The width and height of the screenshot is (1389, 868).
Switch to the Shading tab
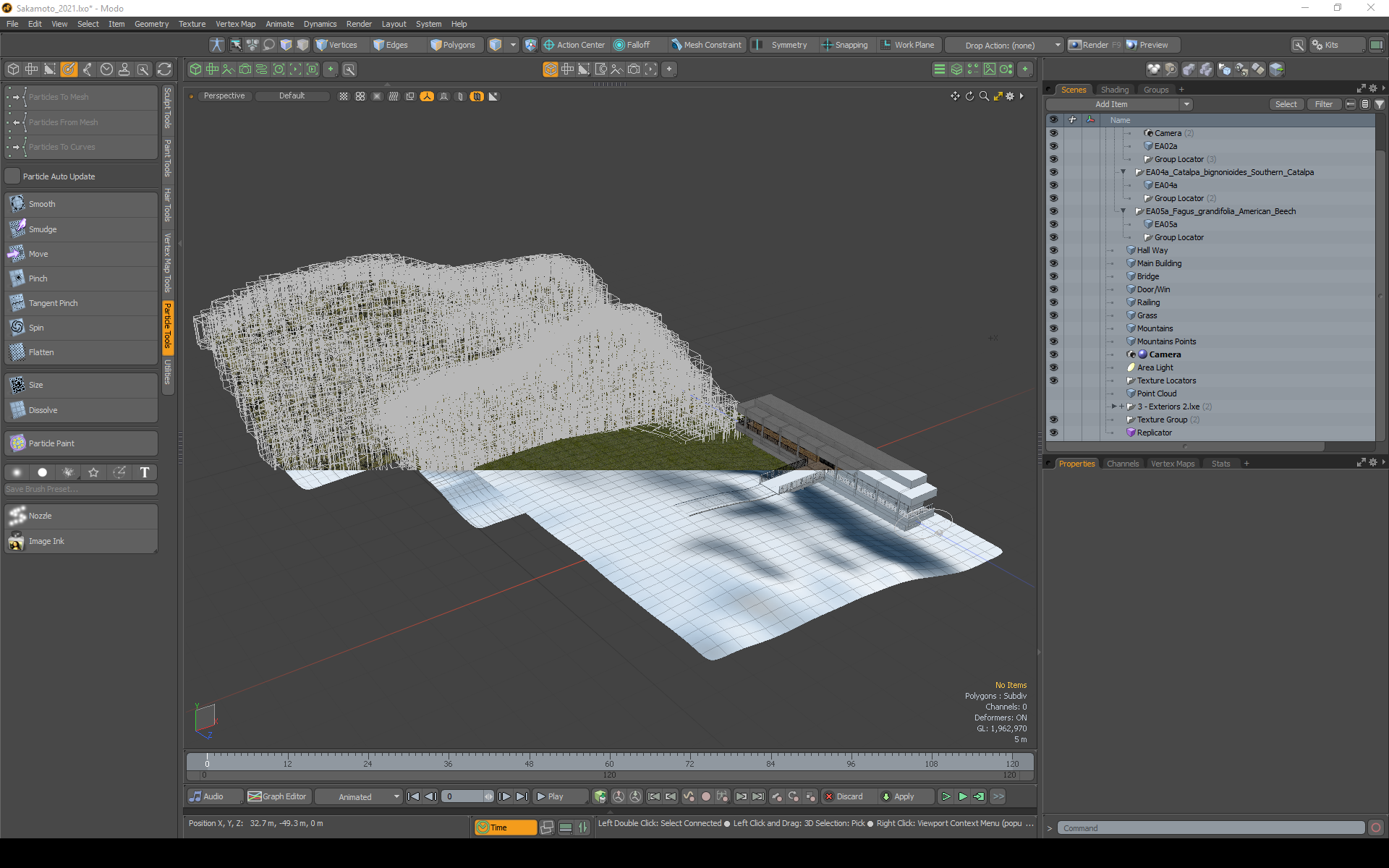(x=1114, y=90)
